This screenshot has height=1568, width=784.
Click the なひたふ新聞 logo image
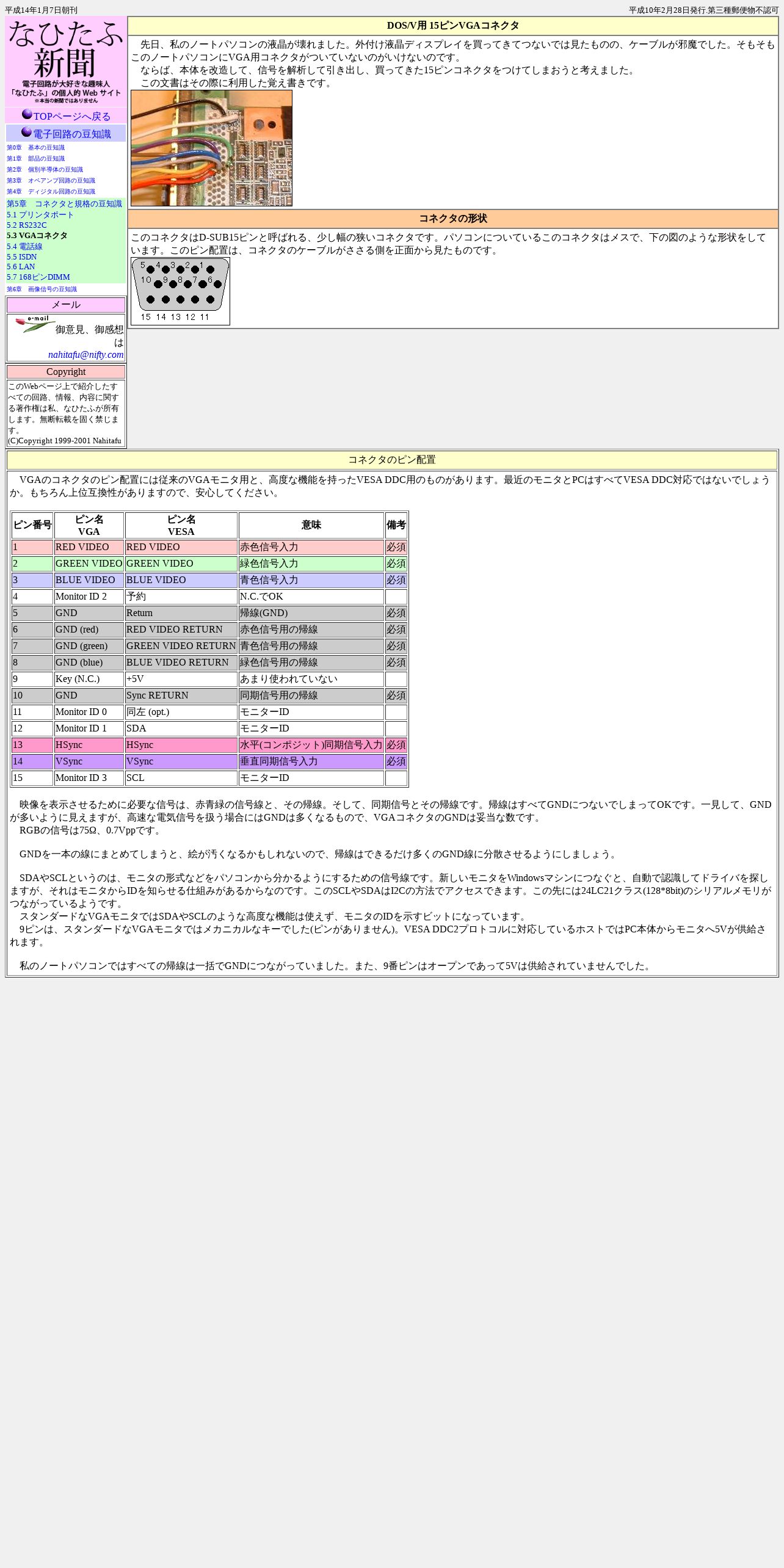(x=66, y=62)
